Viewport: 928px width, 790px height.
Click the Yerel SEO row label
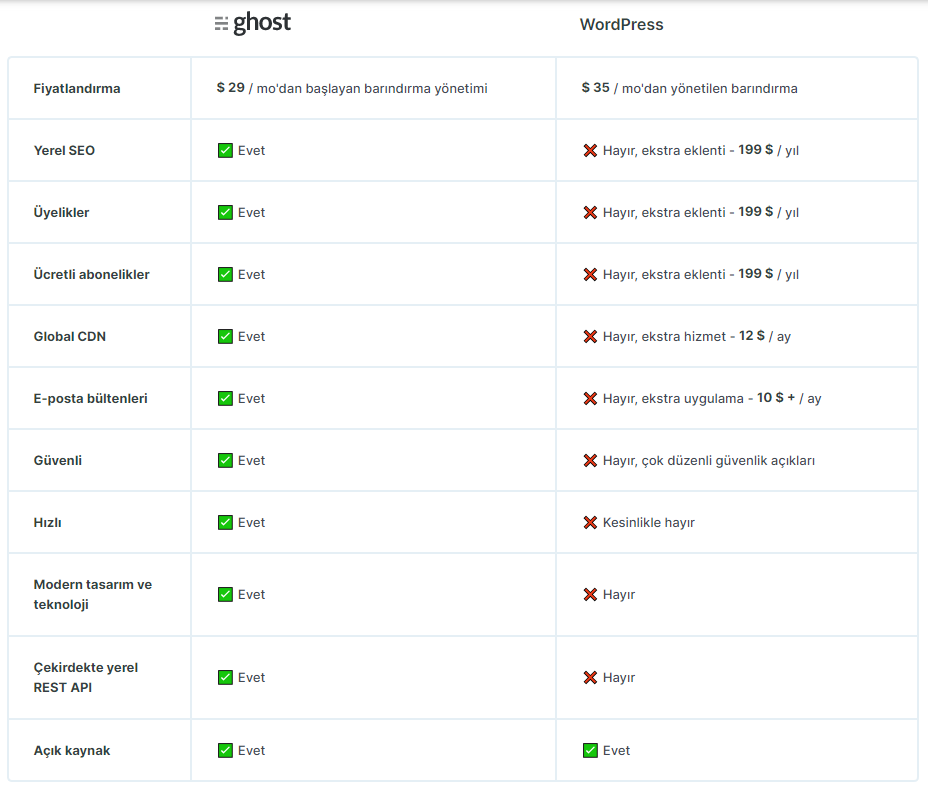64,150
